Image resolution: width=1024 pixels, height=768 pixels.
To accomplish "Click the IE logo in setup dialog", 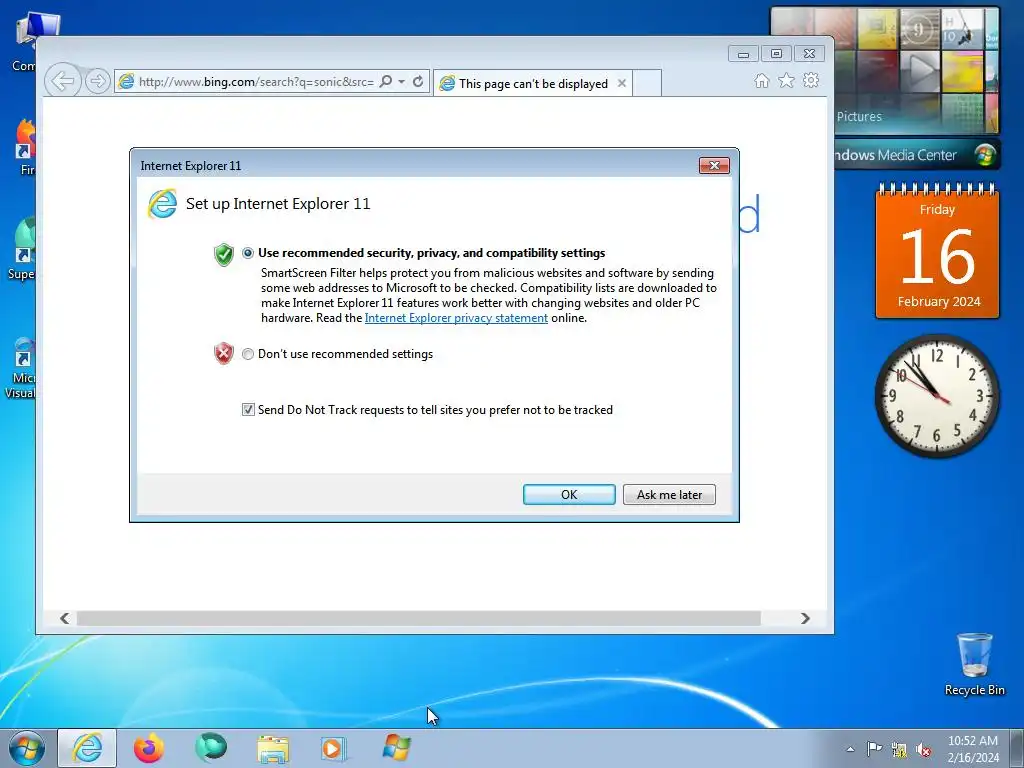I will coord(162,203).
